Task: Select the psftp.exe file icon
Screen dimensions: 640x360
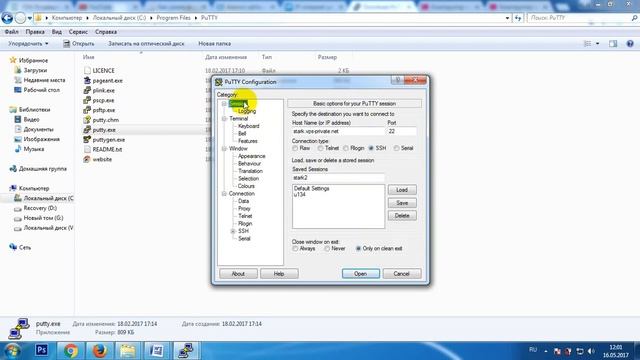Action: point(87,110)
